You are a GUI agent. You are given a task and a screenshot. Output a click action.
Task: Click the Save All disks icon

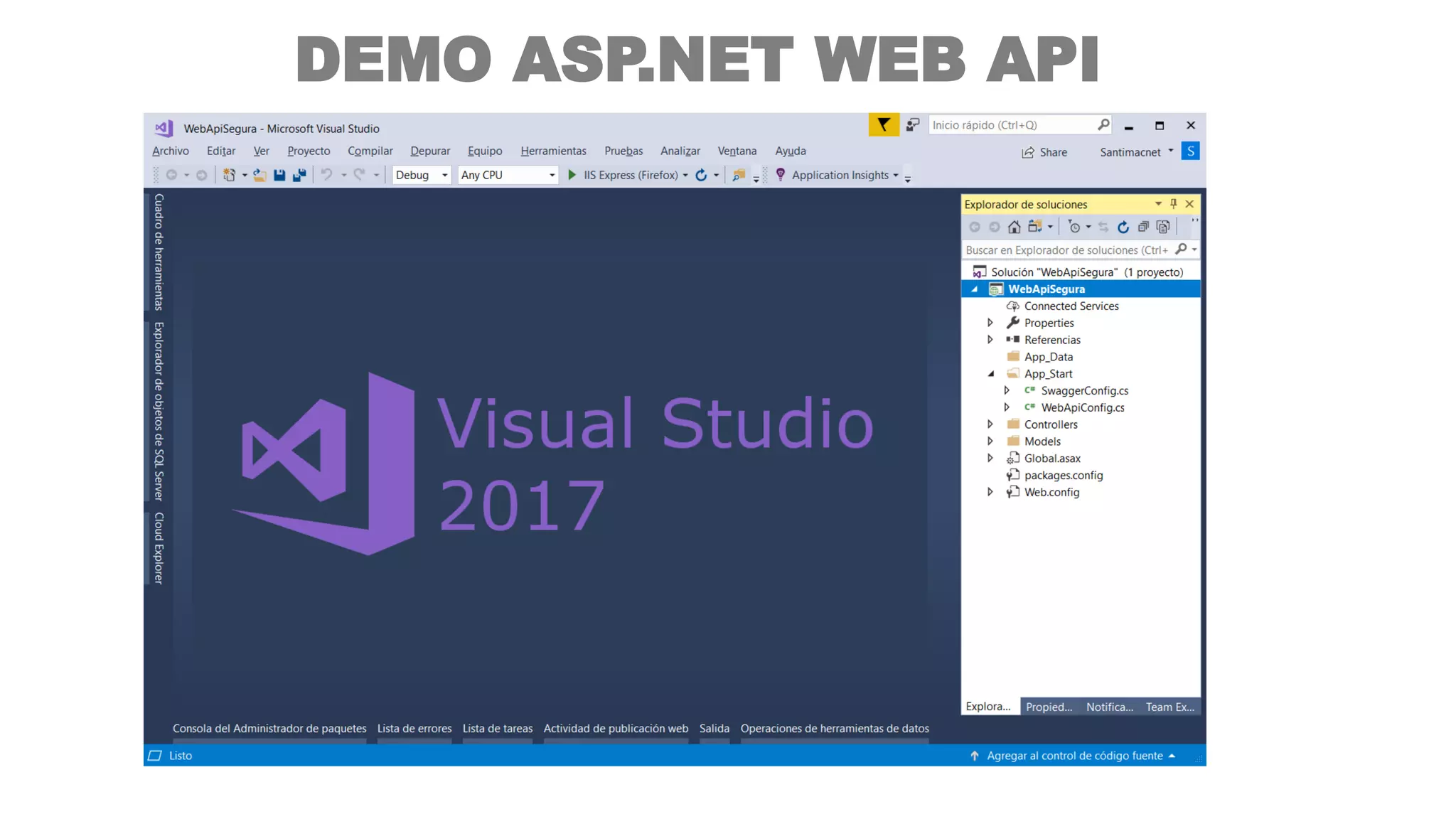coord(299,175)
